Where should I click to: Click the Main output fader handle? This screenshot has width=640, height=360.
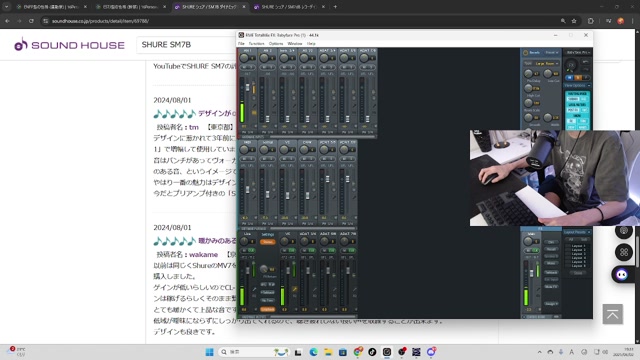(531, 273)
